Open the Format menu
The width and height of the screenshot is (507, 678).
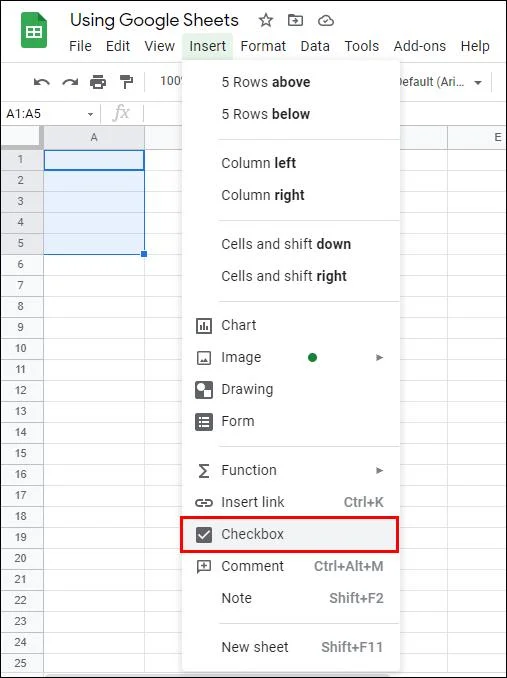(x=263, y=46)
